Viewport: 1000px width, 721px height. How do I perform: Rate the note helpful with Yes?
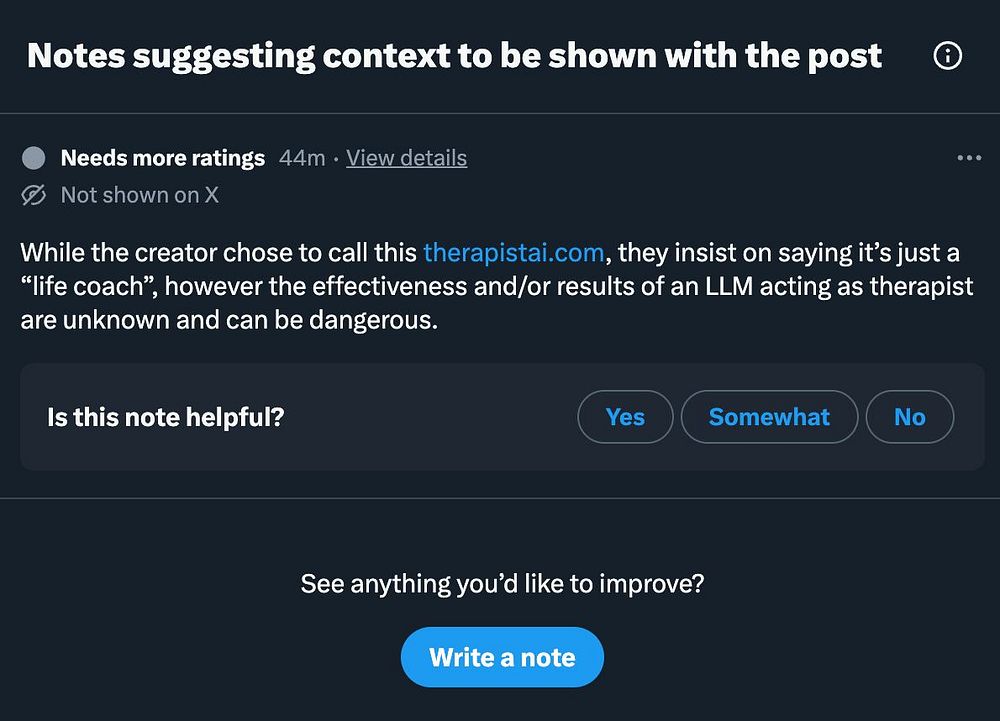pos(625,417)
